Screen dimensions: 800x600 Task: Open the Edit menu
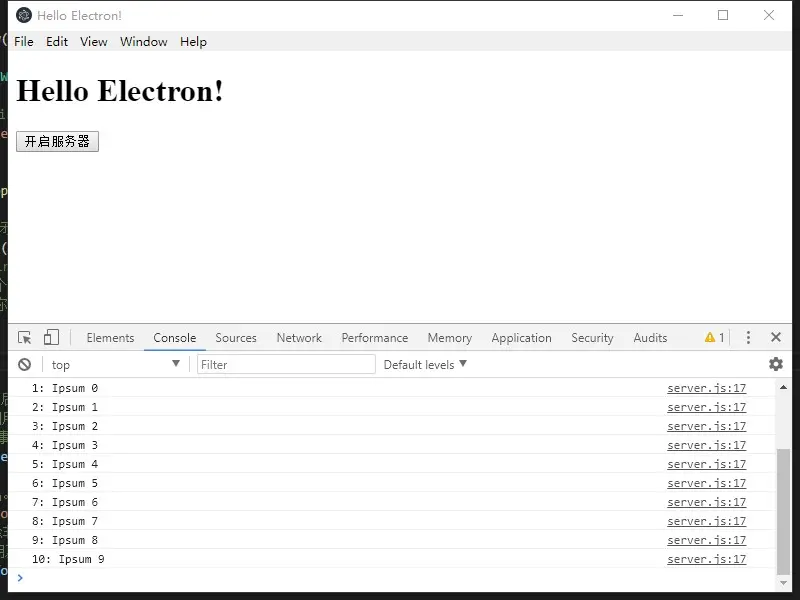pos(57,41)
